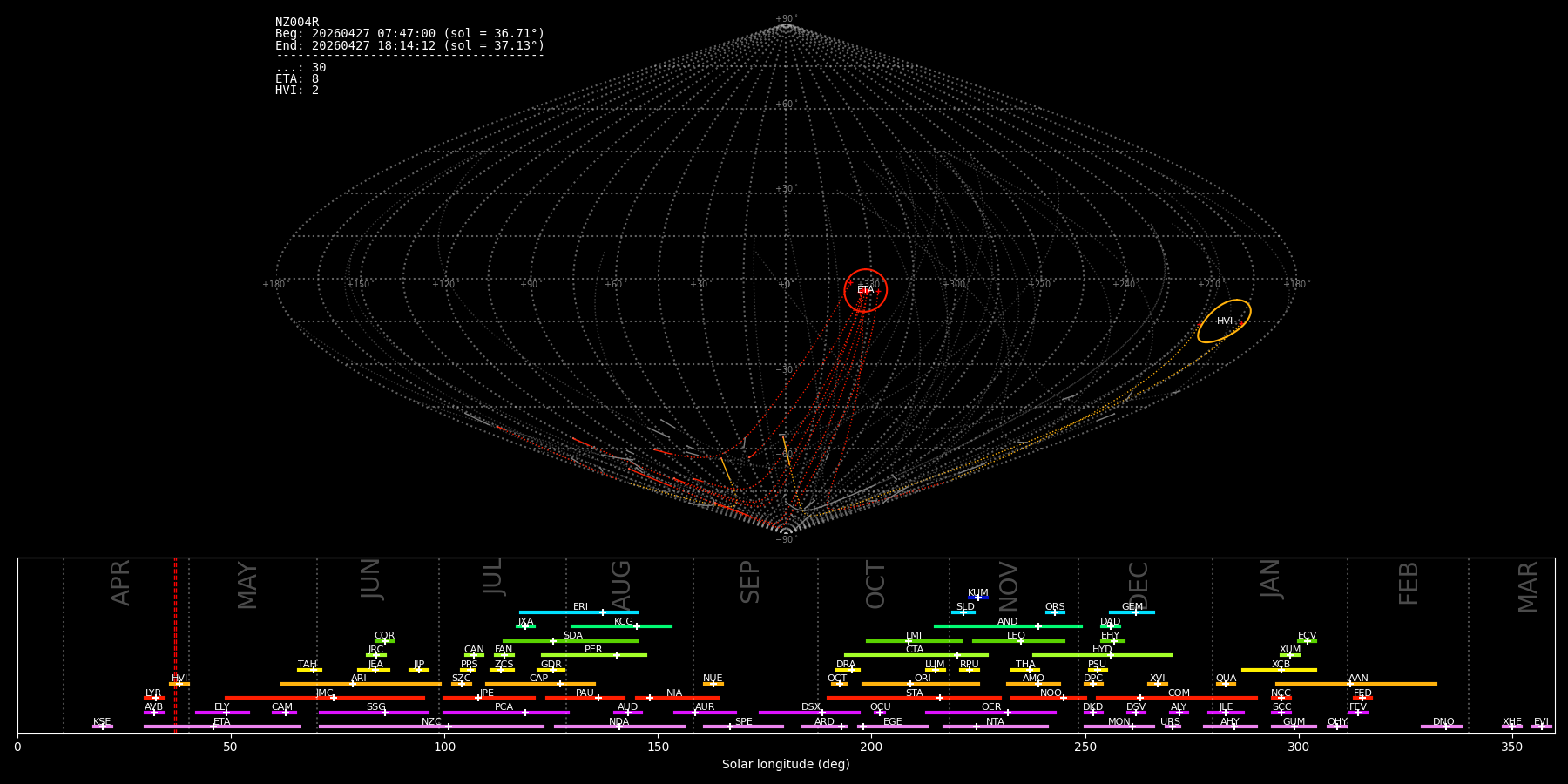Select the PCA purple shower bar
This screenshot has height=784, width=1568.
[x=505, y=713]
